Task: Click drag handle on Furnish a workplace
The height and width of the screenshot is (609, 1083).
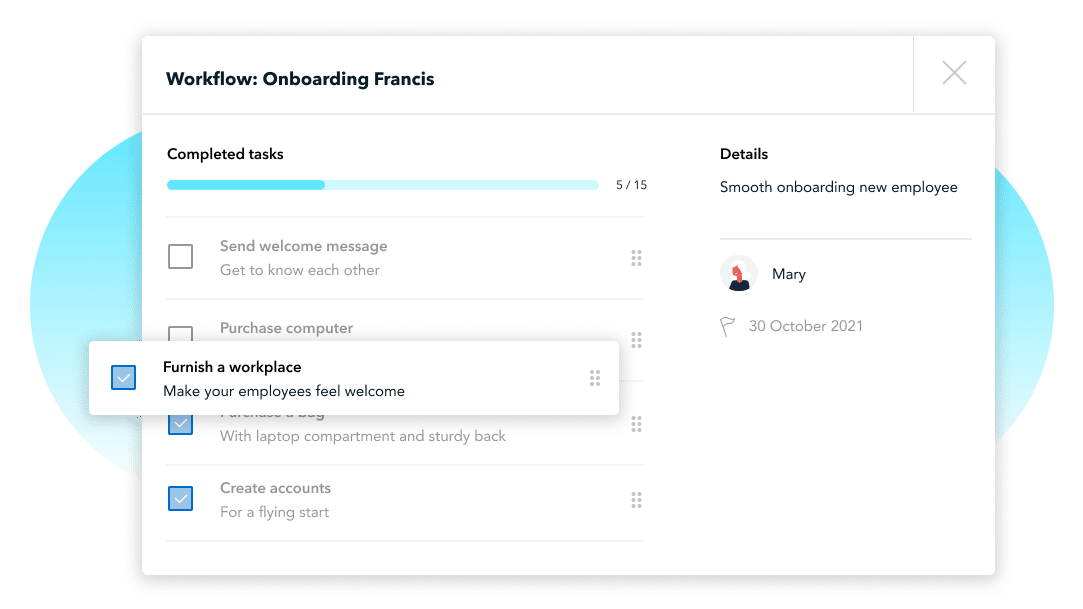Action: tap(595, 378)
